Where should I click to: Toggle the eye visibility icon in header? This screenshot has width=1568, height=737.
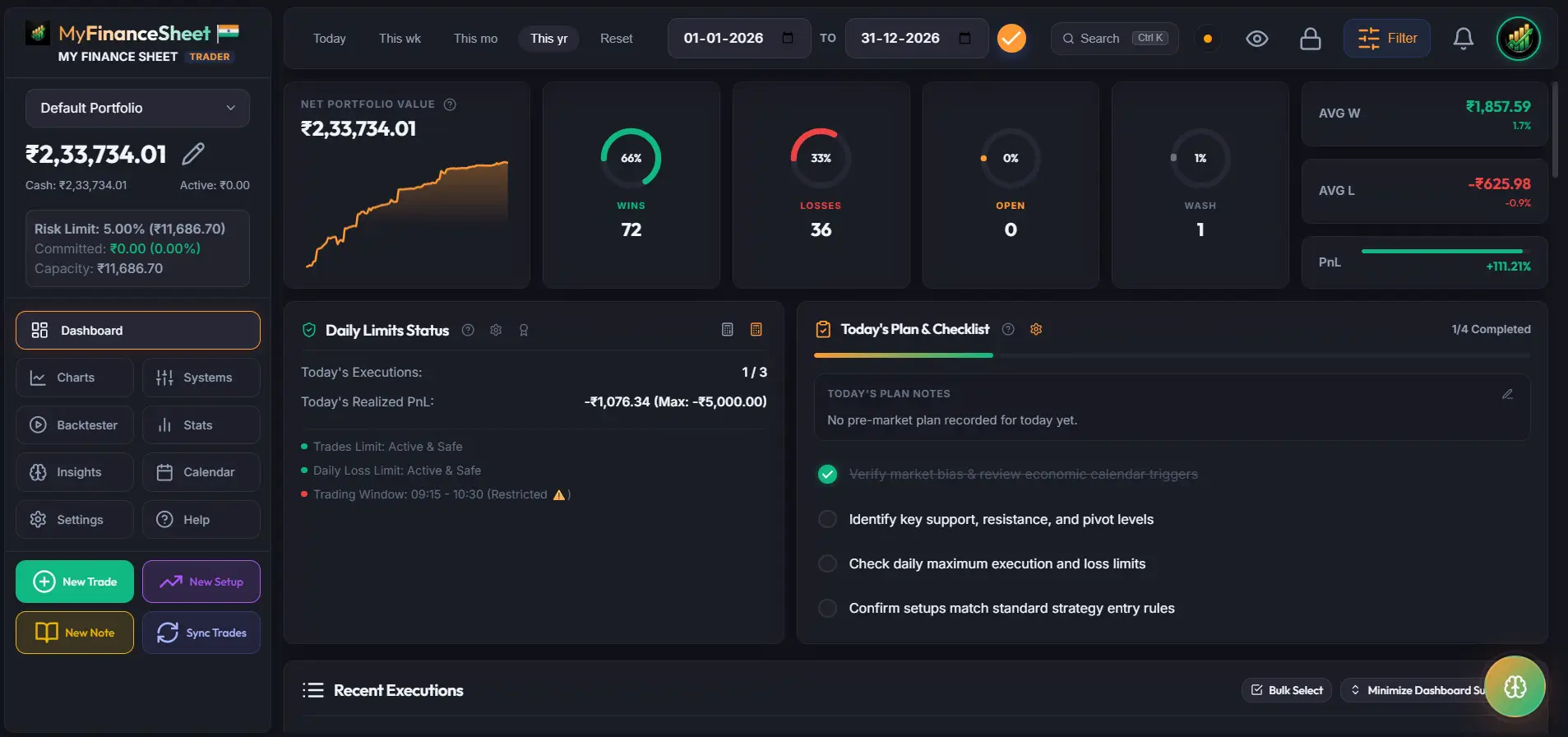coord(1257,39)
